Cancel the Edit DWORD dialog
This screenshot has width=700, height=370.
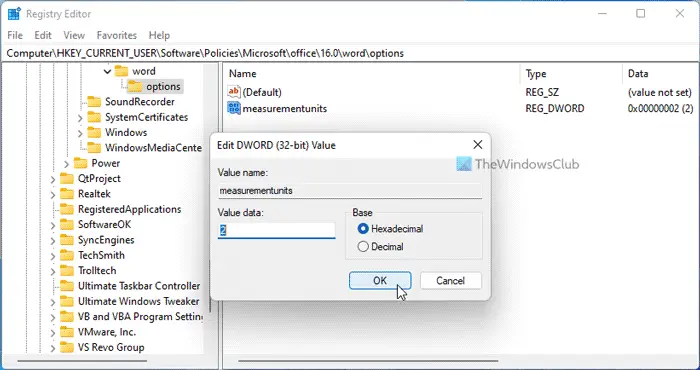pos(450,281)
